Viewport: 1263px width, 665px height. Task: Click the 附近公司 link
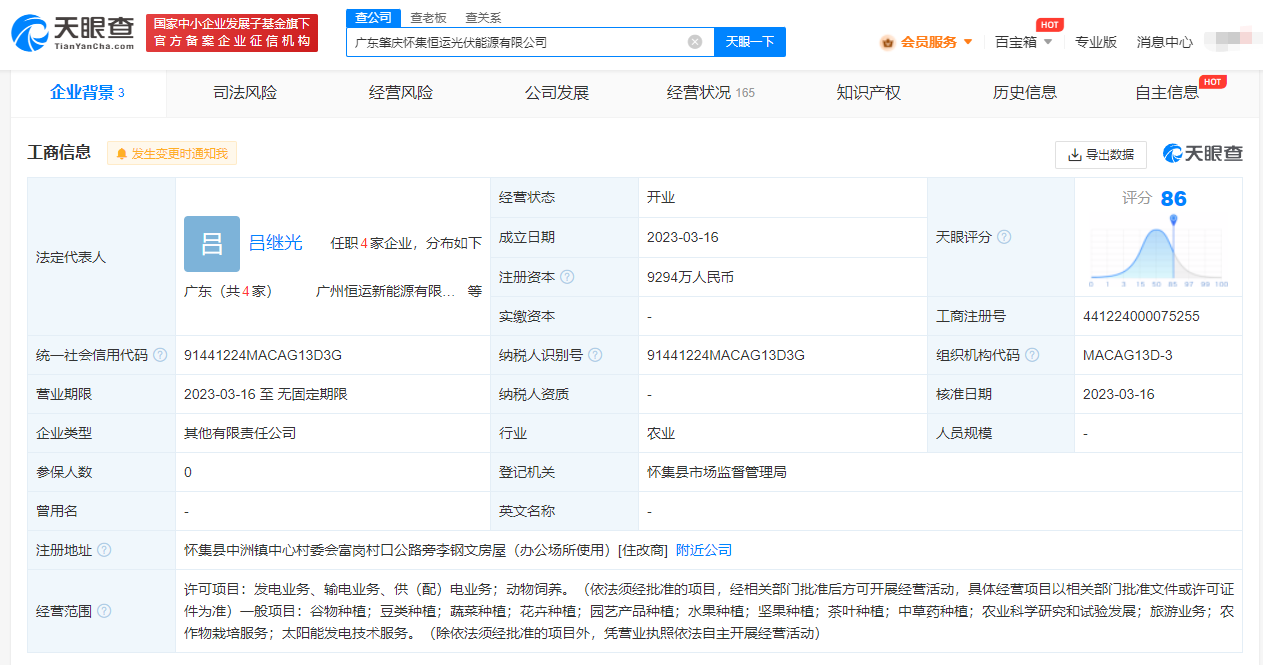tap(704, 550)
